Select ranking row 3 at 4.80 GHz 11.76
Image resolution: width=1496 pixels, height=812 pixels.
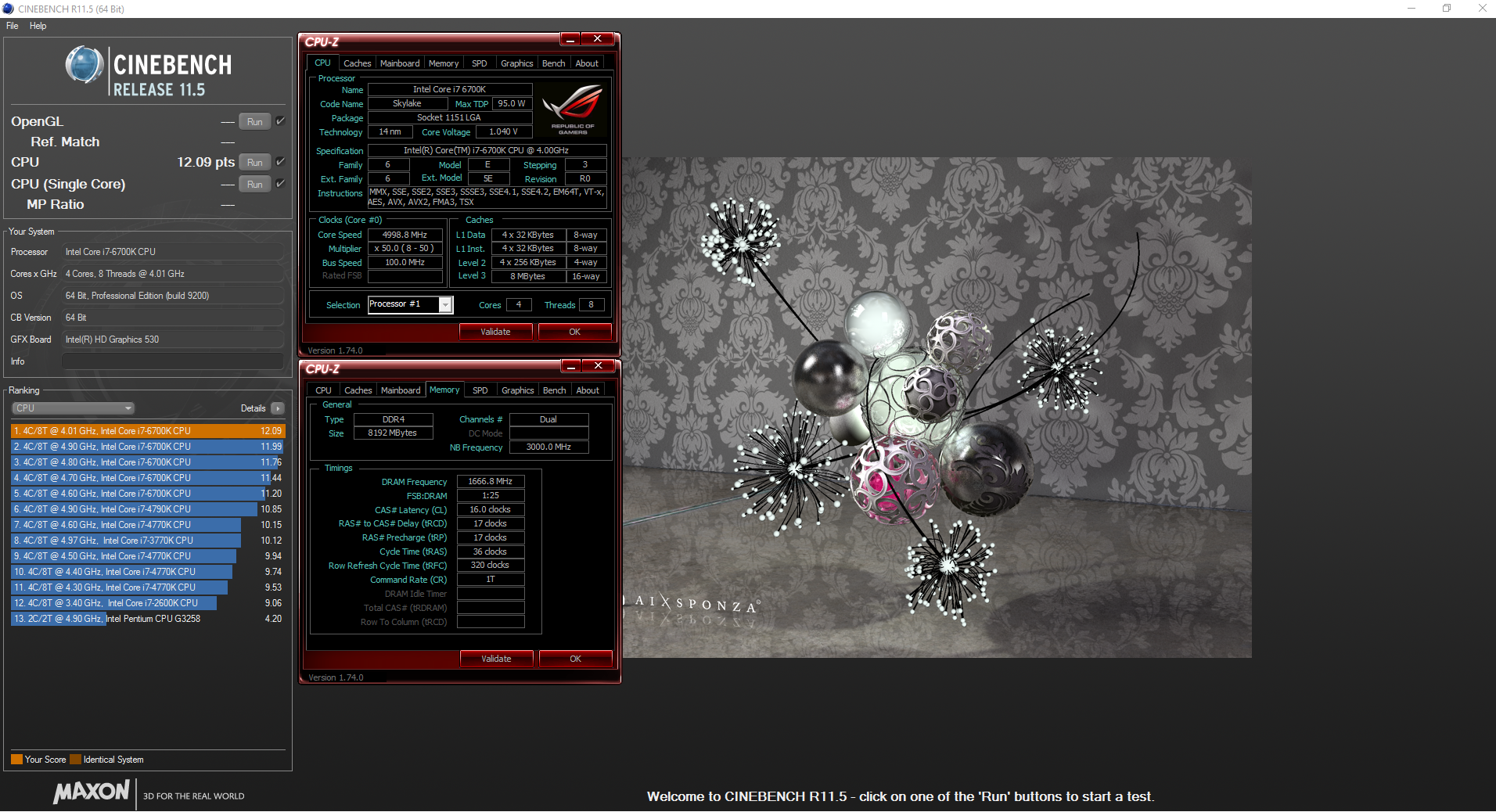148,462
